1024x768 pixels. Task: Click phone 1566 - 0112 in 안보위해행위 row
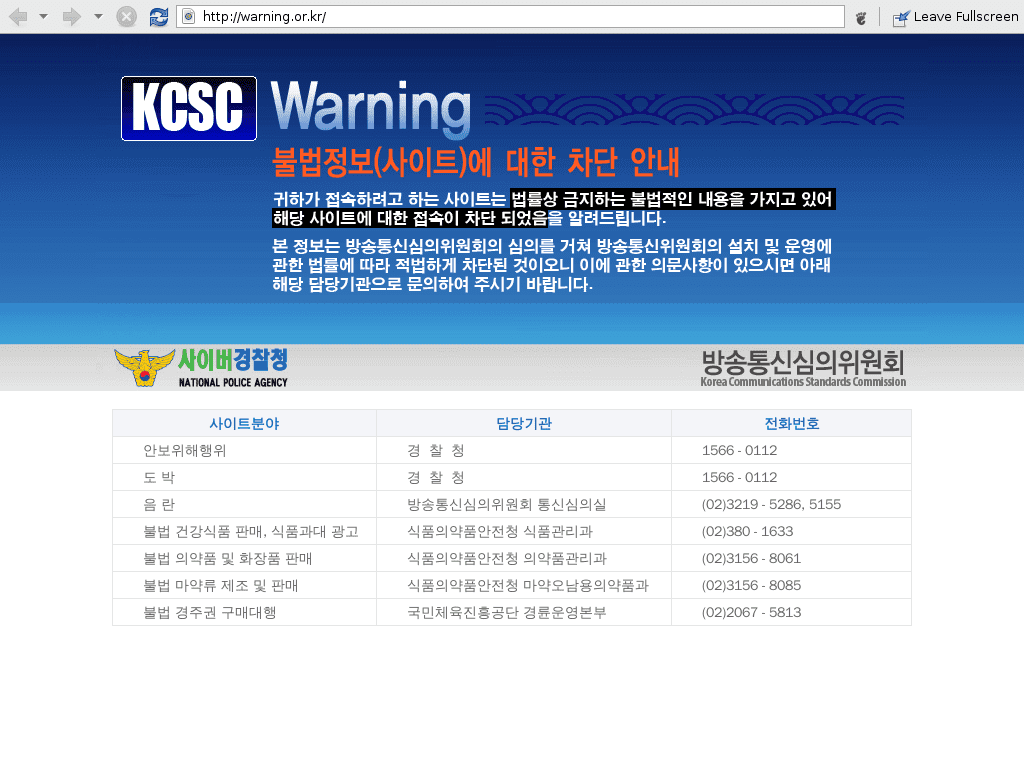pyautogui.click(x=739, y=451)
